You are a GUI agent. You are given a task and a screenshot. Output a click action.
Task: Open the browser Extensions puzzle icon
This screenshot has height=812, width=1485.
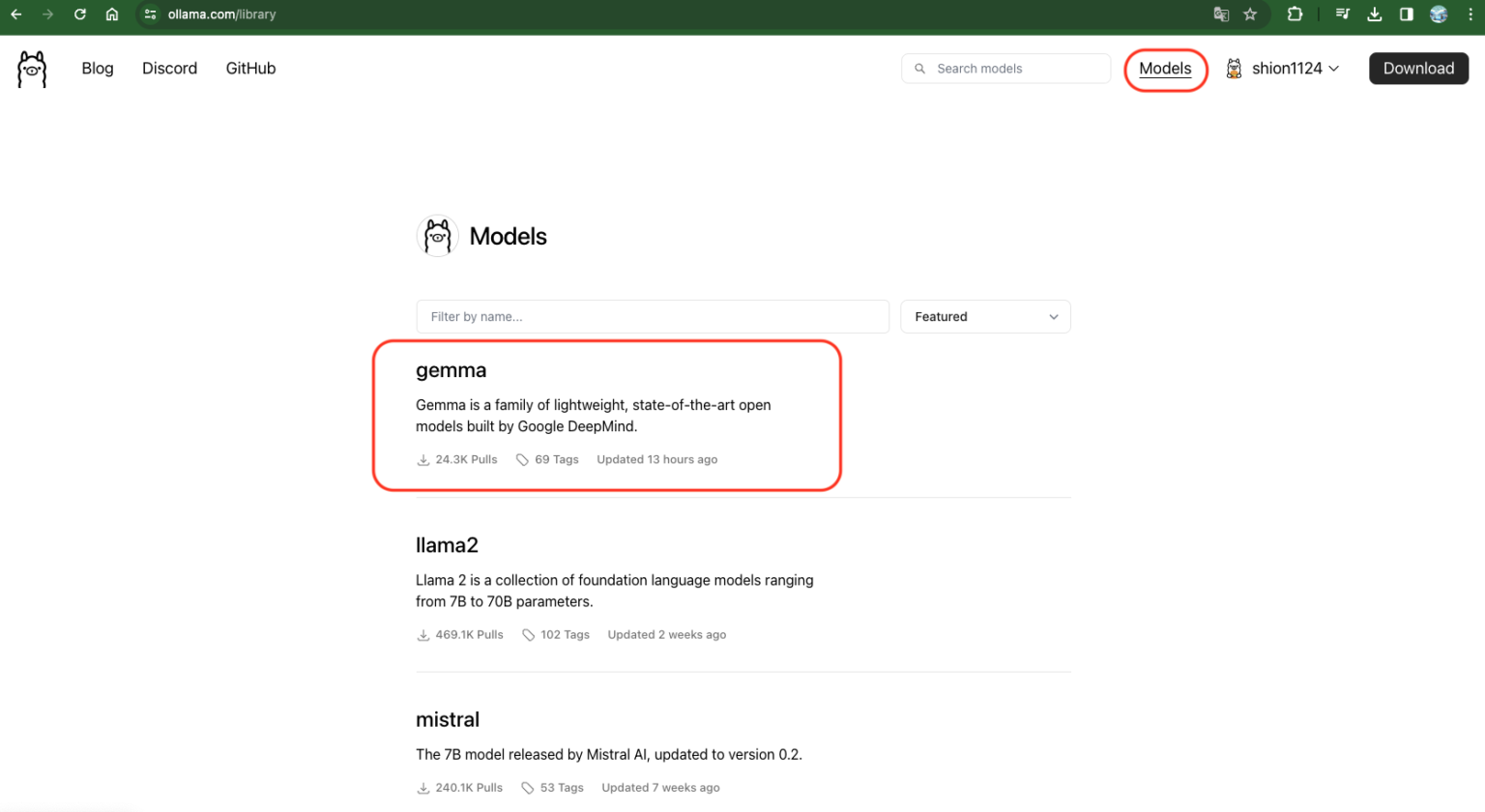point(1295,14)
